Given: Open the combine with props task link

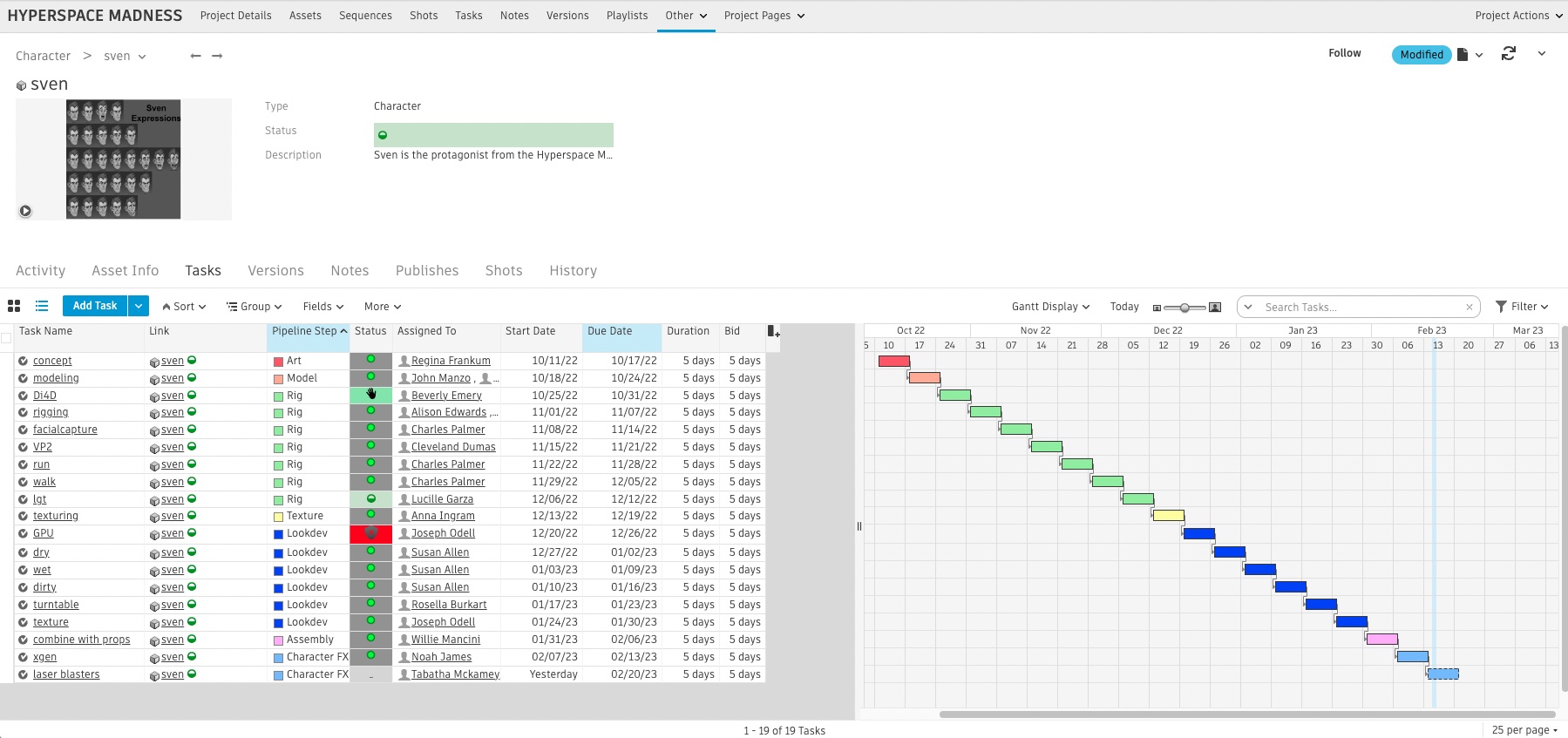Looking at the screenshot, I should tap(81, 640).
